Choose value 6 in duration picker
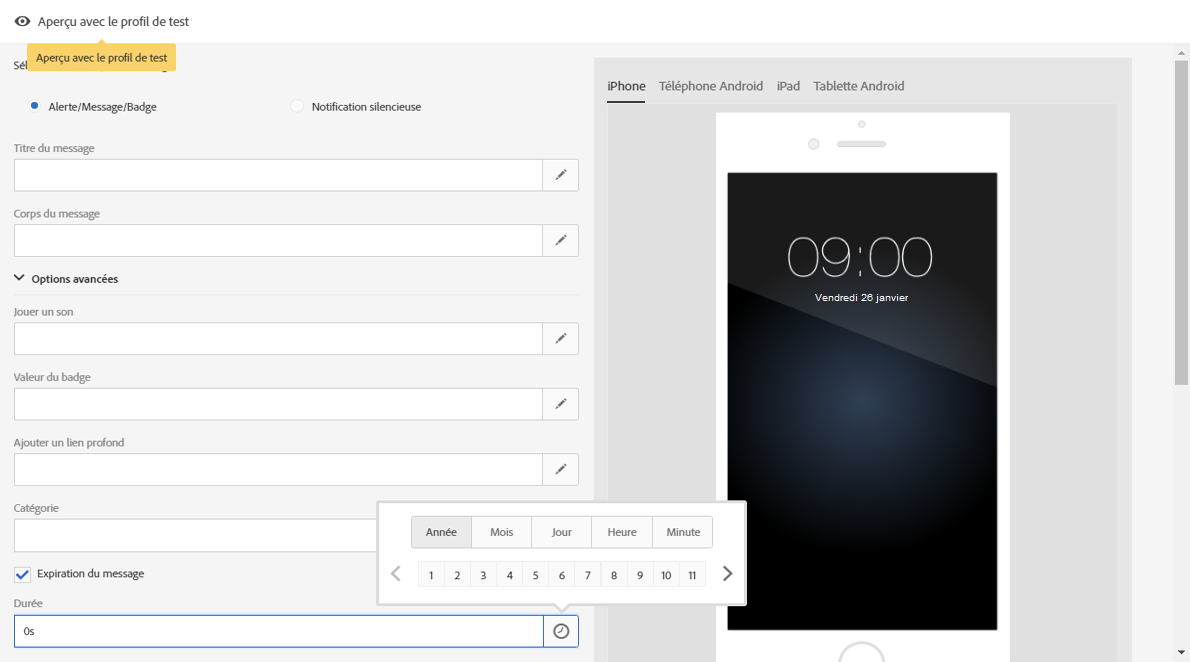The image size is (1190, 662). click(x=562, y=575)
